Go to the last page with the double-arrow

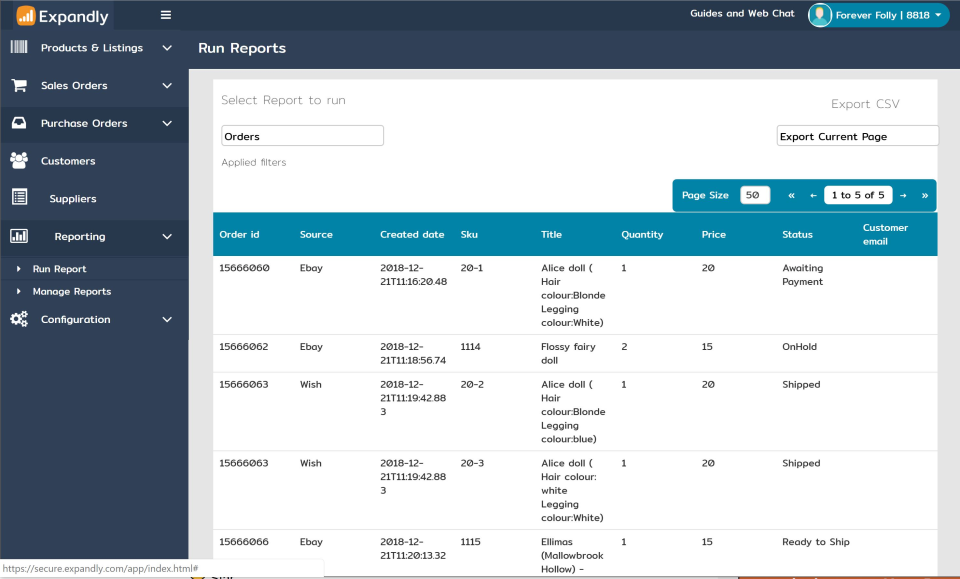click(x=923, y=195)
